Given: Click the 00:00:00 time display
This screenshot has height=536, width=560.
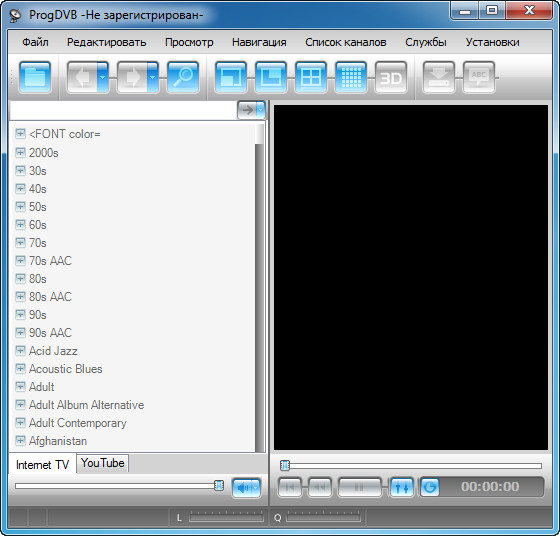Looking at the screenshot, I should click(490, 486).
